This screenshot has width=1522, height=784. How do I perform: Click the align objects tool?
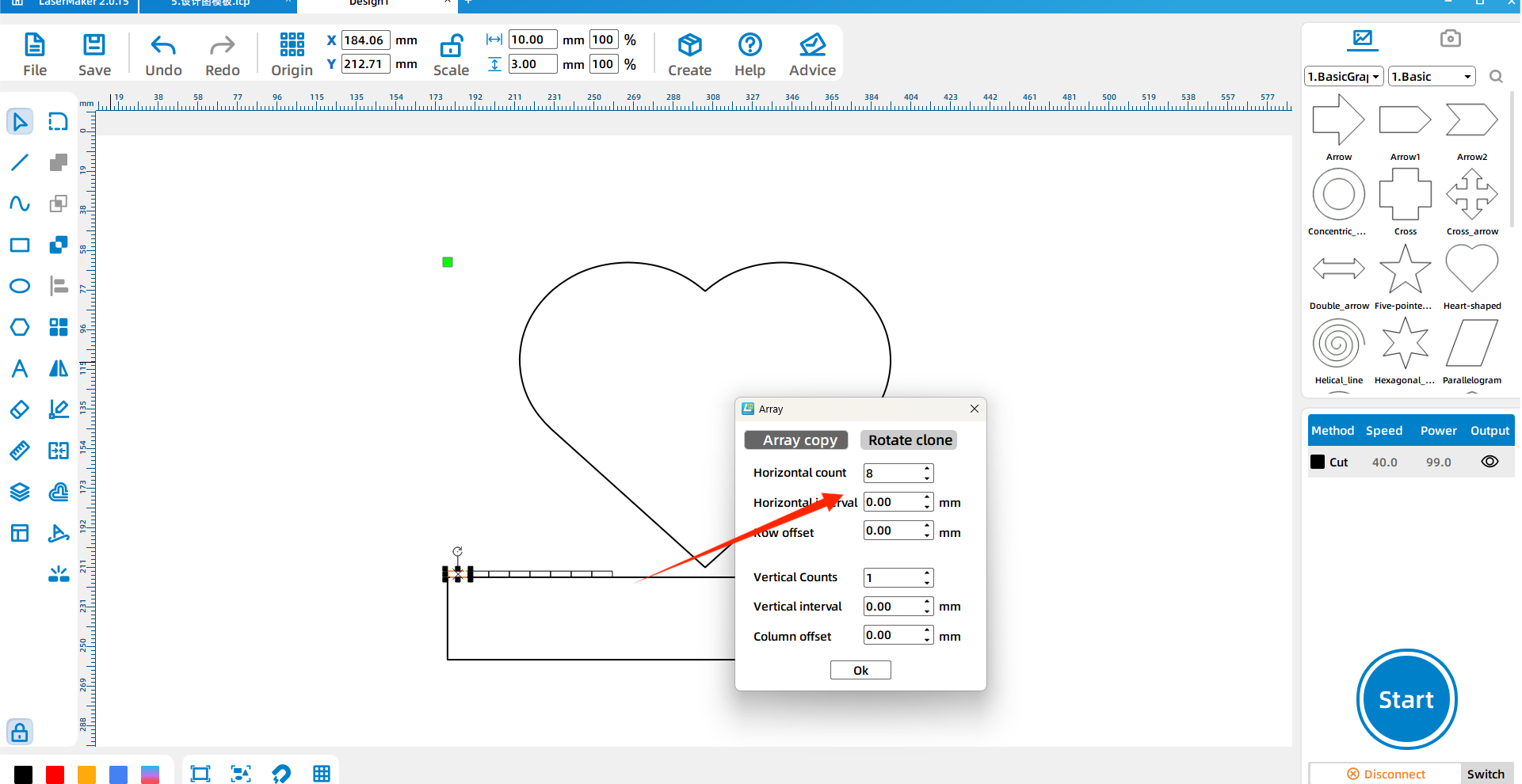click(59, 286)
